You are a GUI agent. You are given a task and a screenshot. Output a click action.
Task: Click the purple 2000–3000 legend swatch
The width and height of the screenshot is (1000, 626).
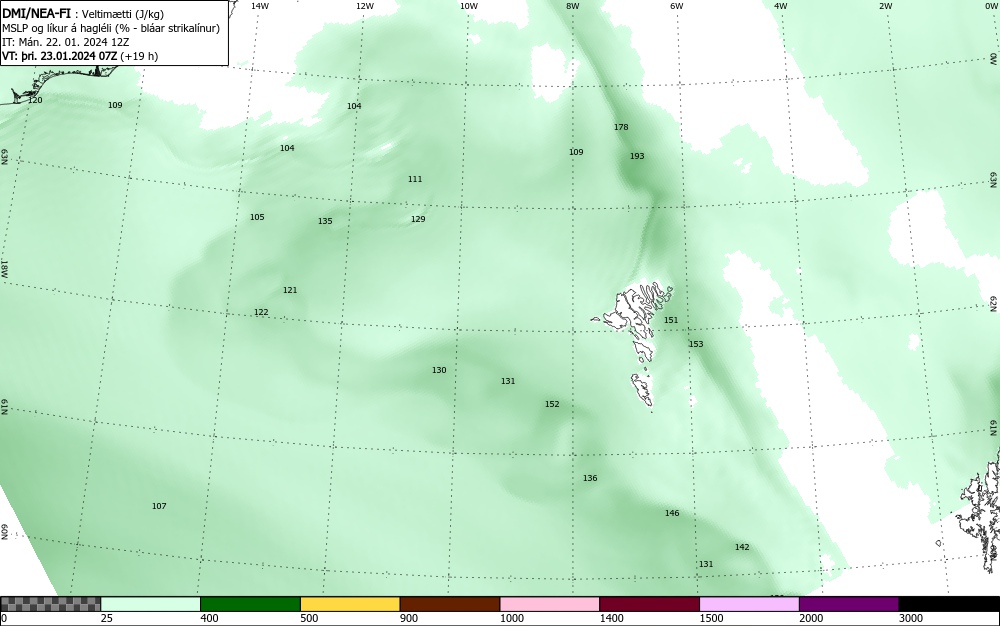(x=849, y=604)
